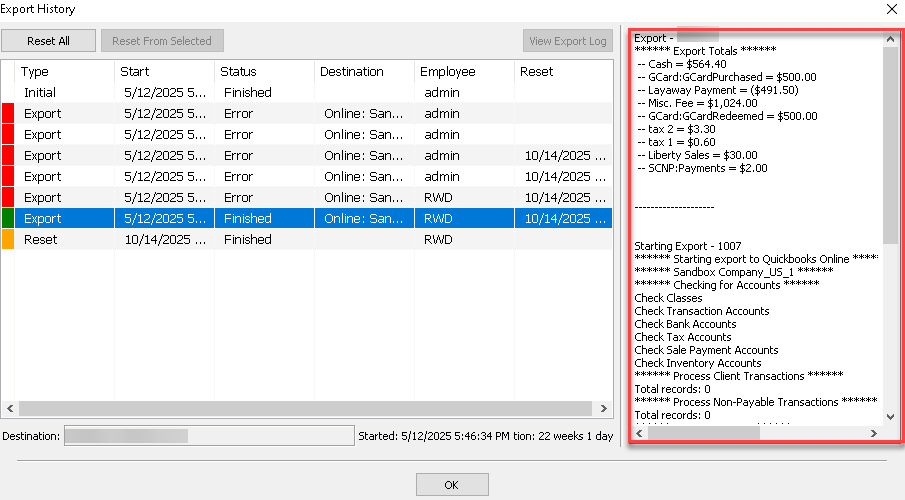Click the 'Process Client Transactions' line
This screenshot has width=905, height=500.
[739, 376]
